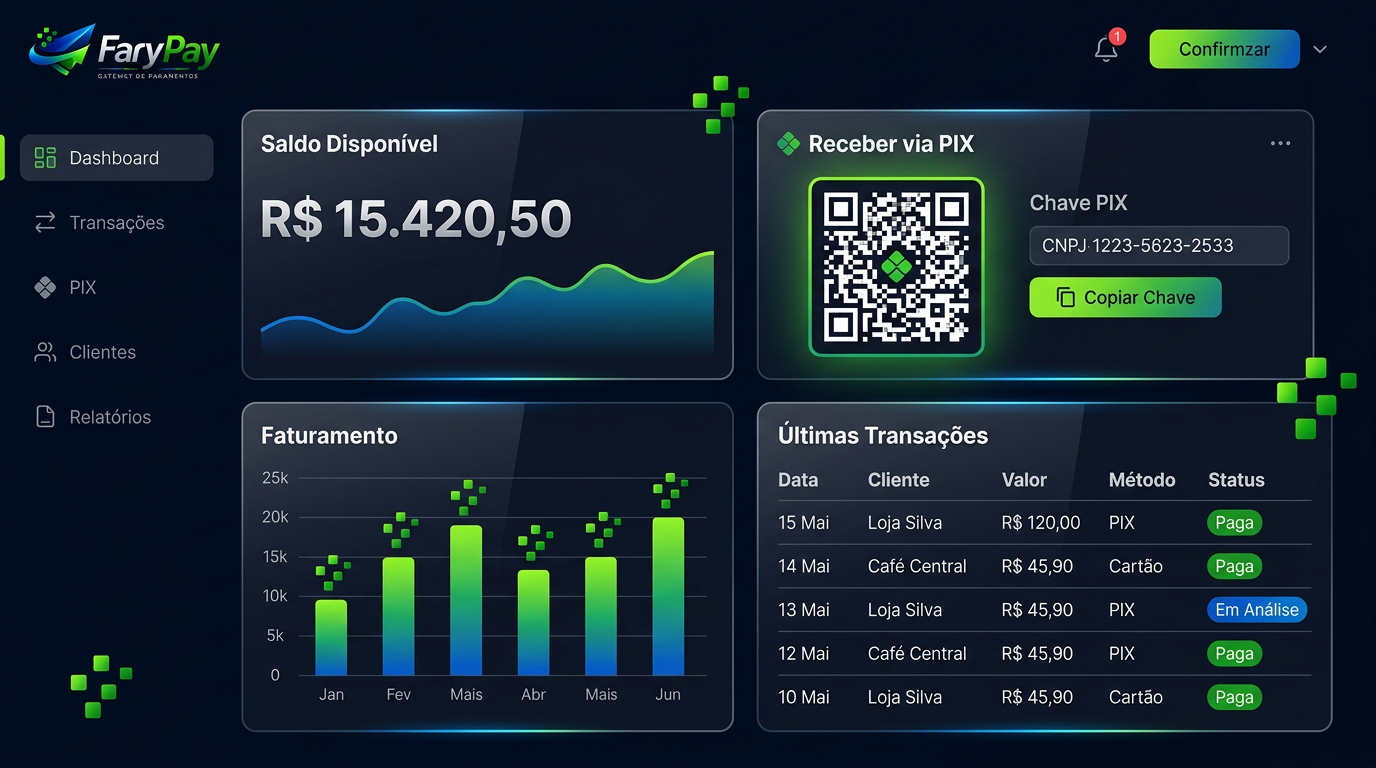Select the Relatórios document icon
1376x768 pixels.
click(x=44, y=417)
